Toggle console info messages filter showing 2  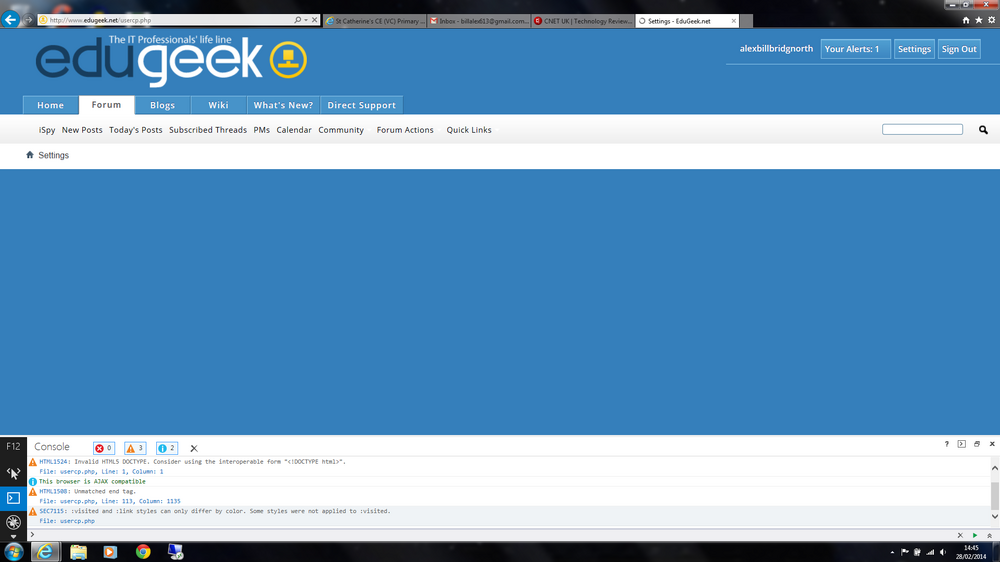(x=166, y=448)
